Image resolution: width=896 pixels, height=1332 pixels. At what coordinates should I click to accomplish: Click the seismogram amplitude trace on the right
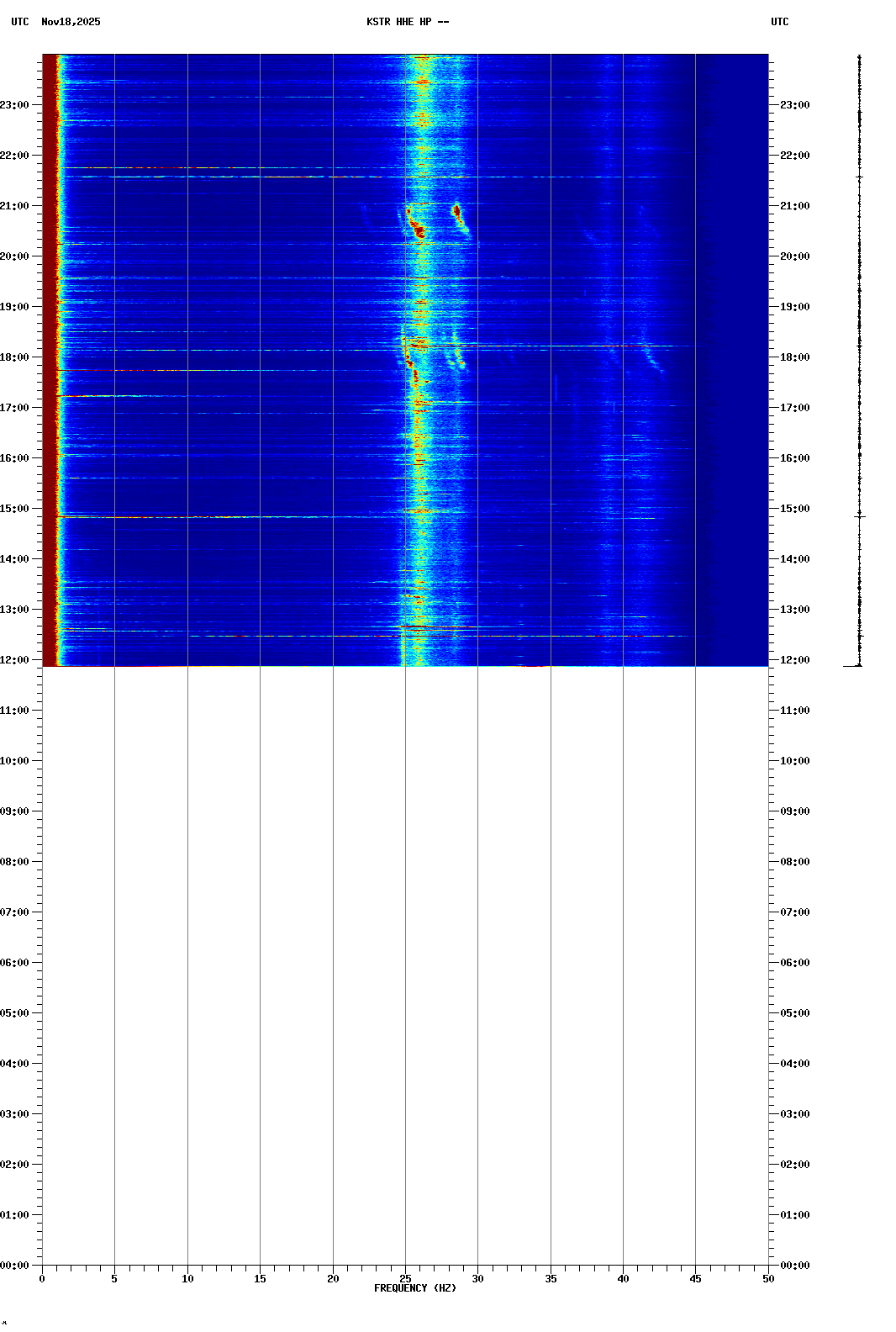tap(859, 362)
